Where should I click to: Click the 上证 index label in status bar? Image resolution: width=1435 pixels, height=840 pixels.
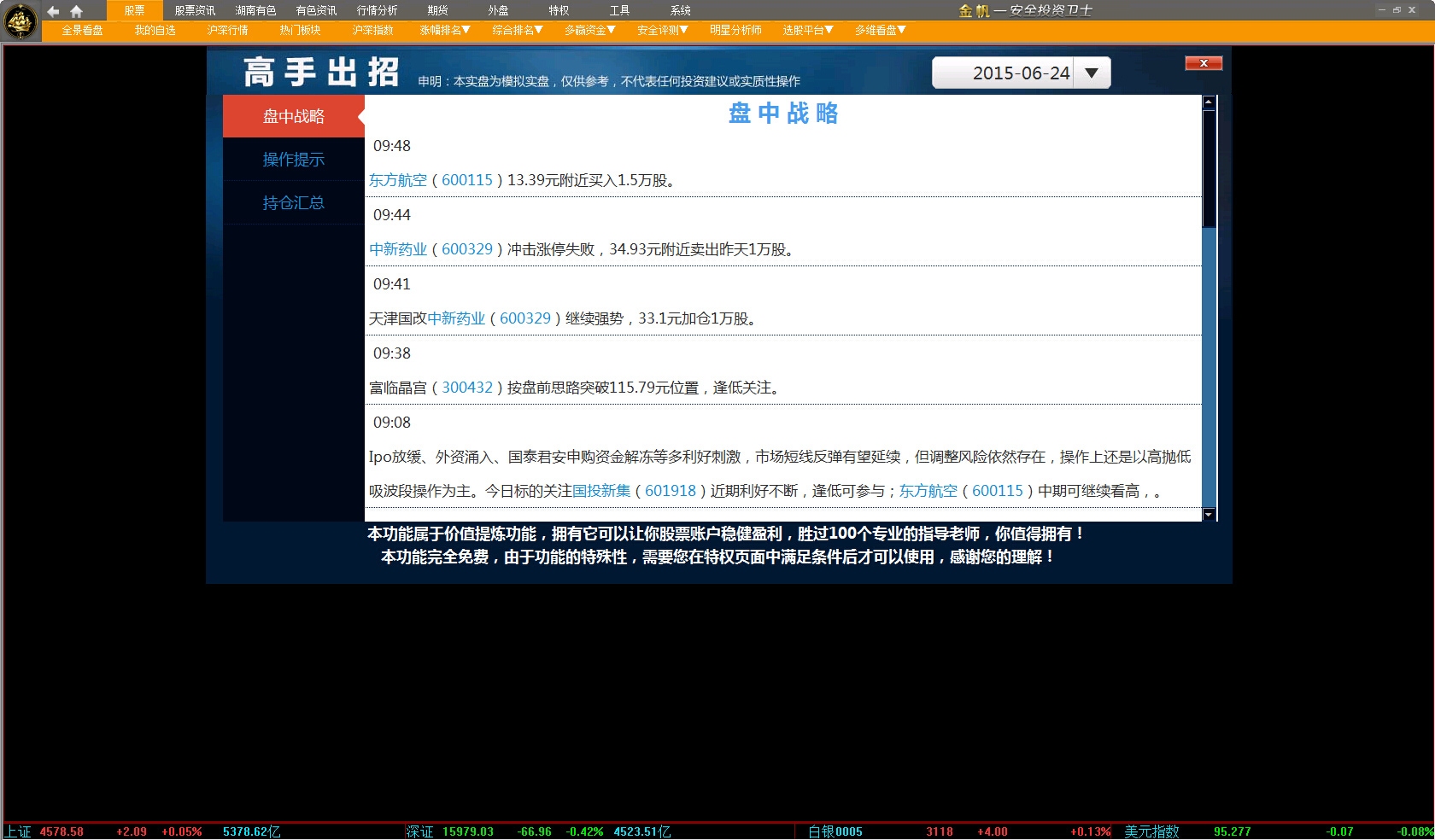click(x=19, y=831)
